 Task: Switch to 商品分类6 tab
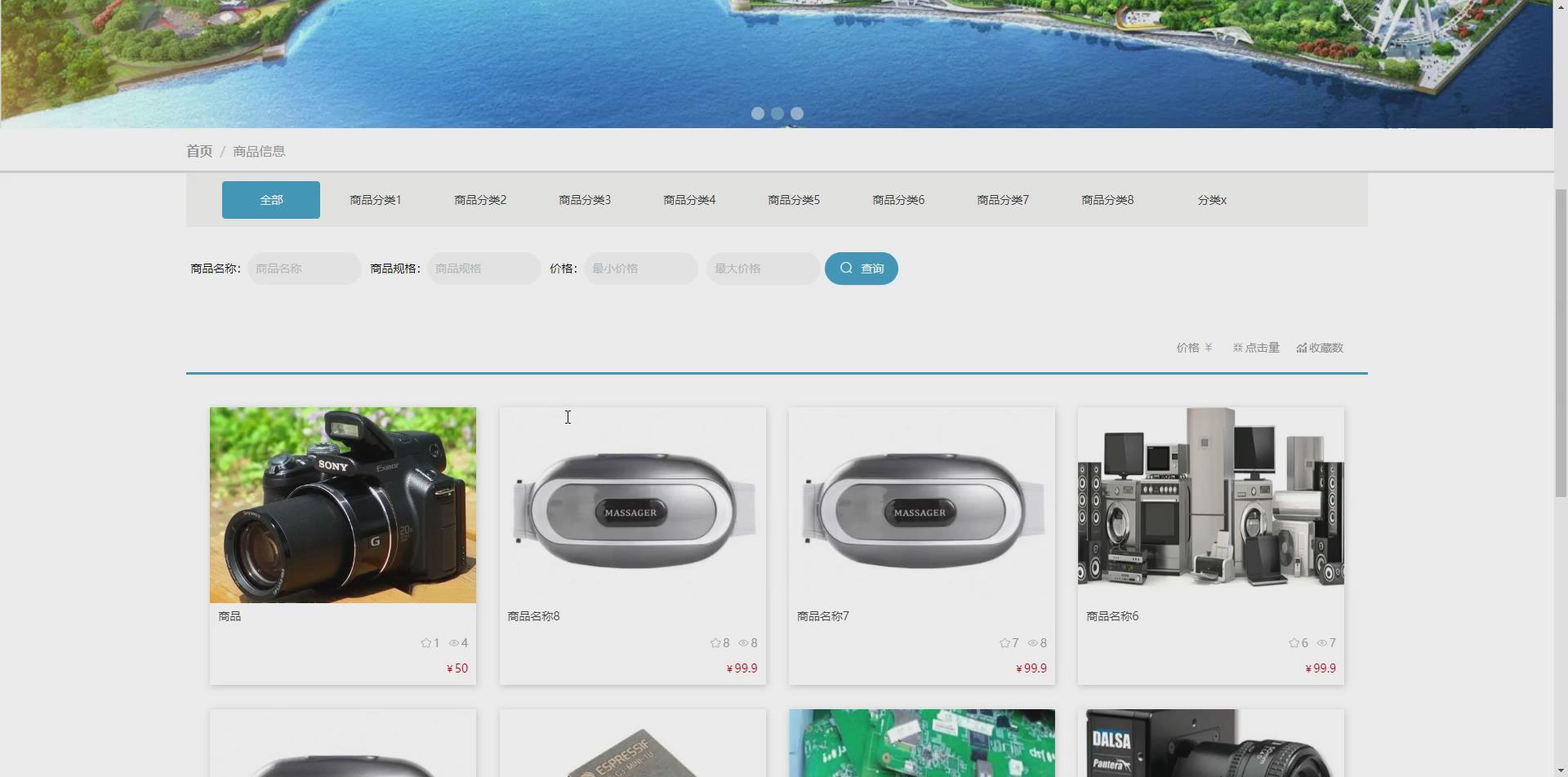tap(898, 200)
